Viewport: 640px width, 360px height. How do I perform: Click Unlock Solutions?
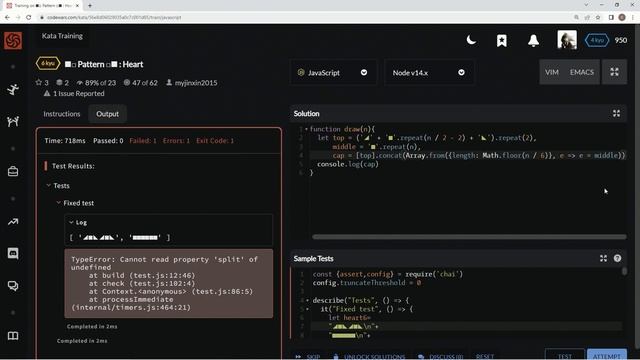click(x=369, y=356)
